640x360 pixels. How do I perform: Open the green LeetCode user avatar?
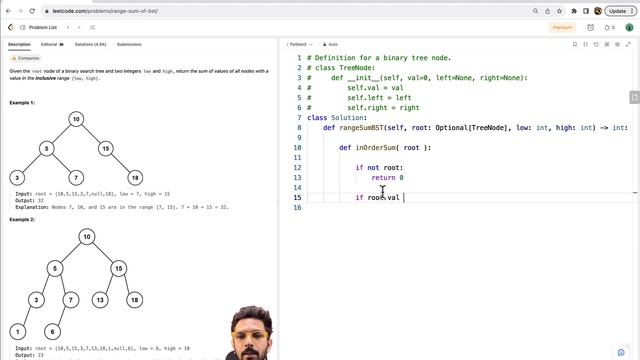[629, 27]
